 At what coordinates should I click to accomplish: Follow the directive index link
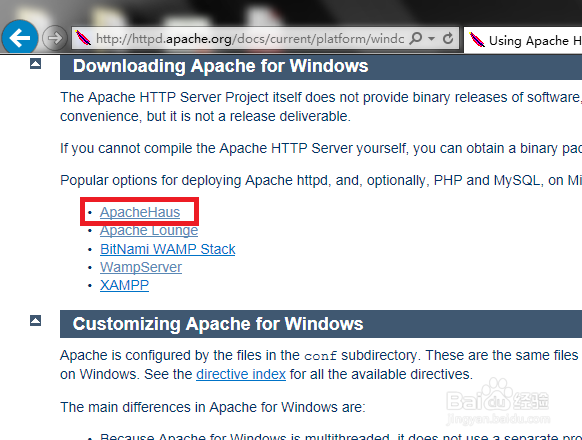tap(241, 374)
